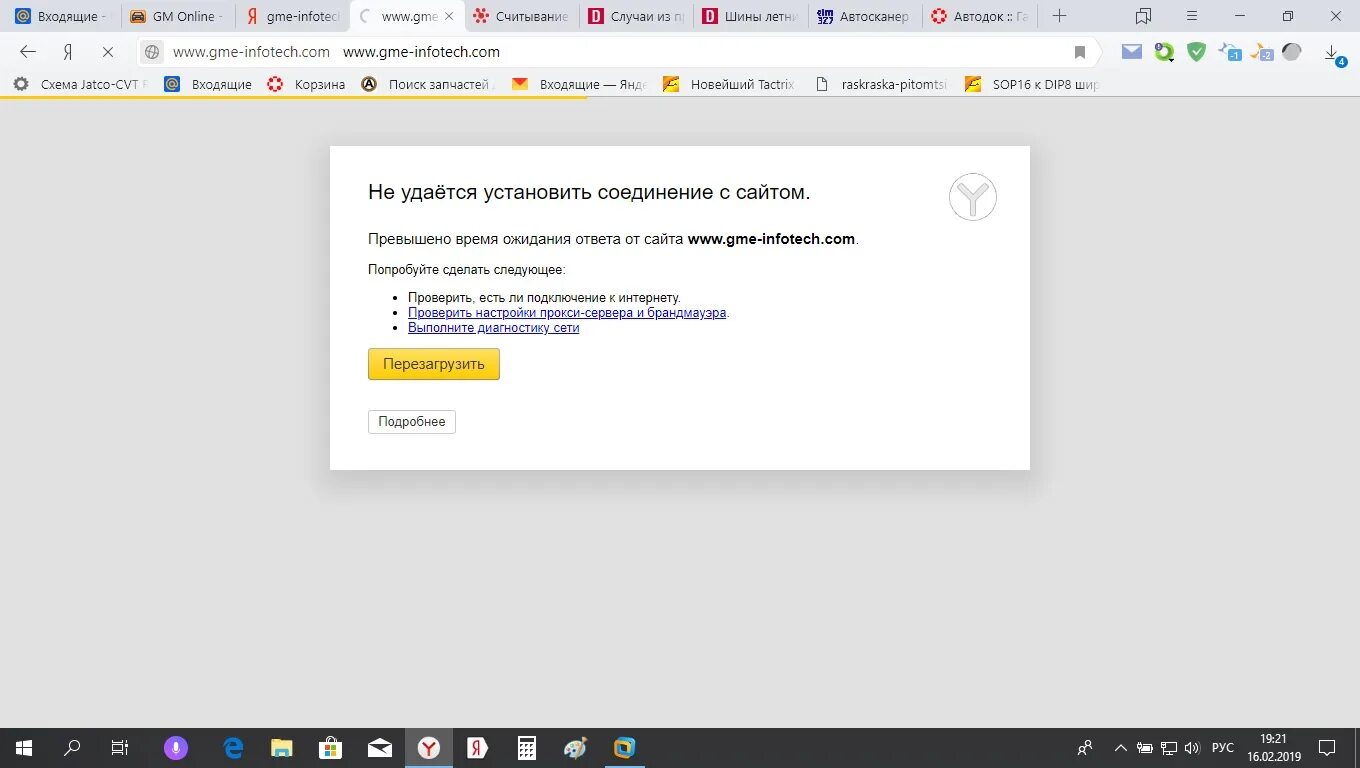Open the raskraska-pitomtsi bookmark

881,84
